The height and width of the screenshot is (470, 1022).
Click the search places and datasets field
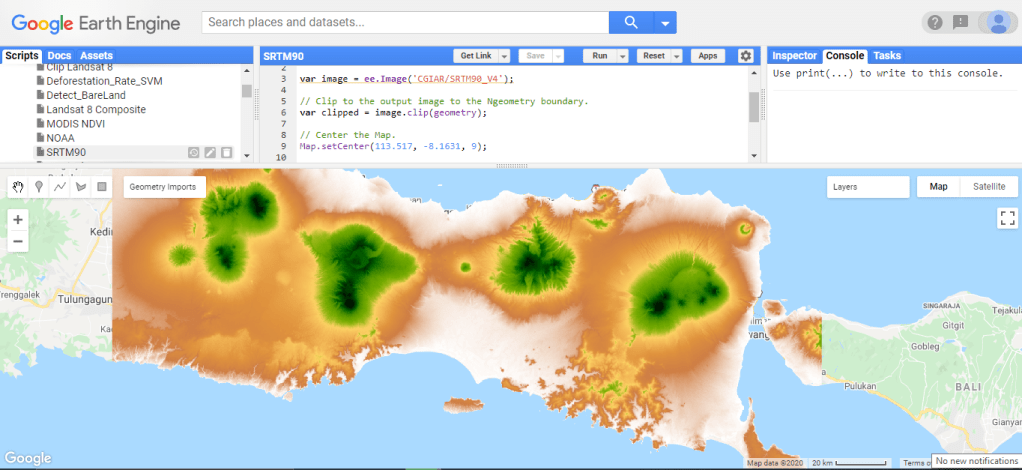(405, 22)
